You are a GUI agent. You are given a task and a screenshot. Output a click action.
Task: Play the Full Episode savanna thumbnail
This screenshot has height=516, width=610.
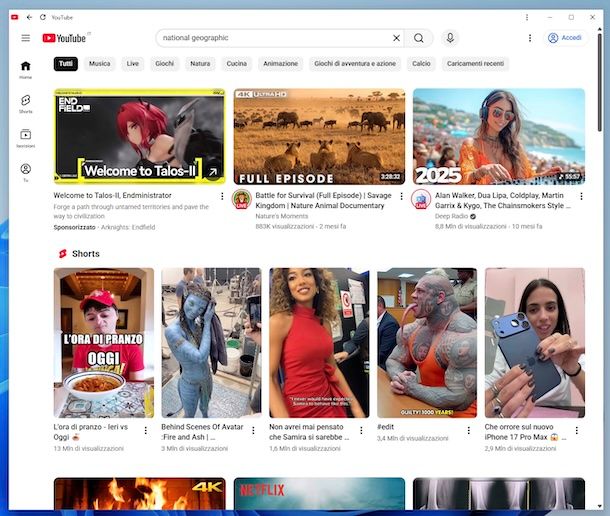(x=319, y=136)
